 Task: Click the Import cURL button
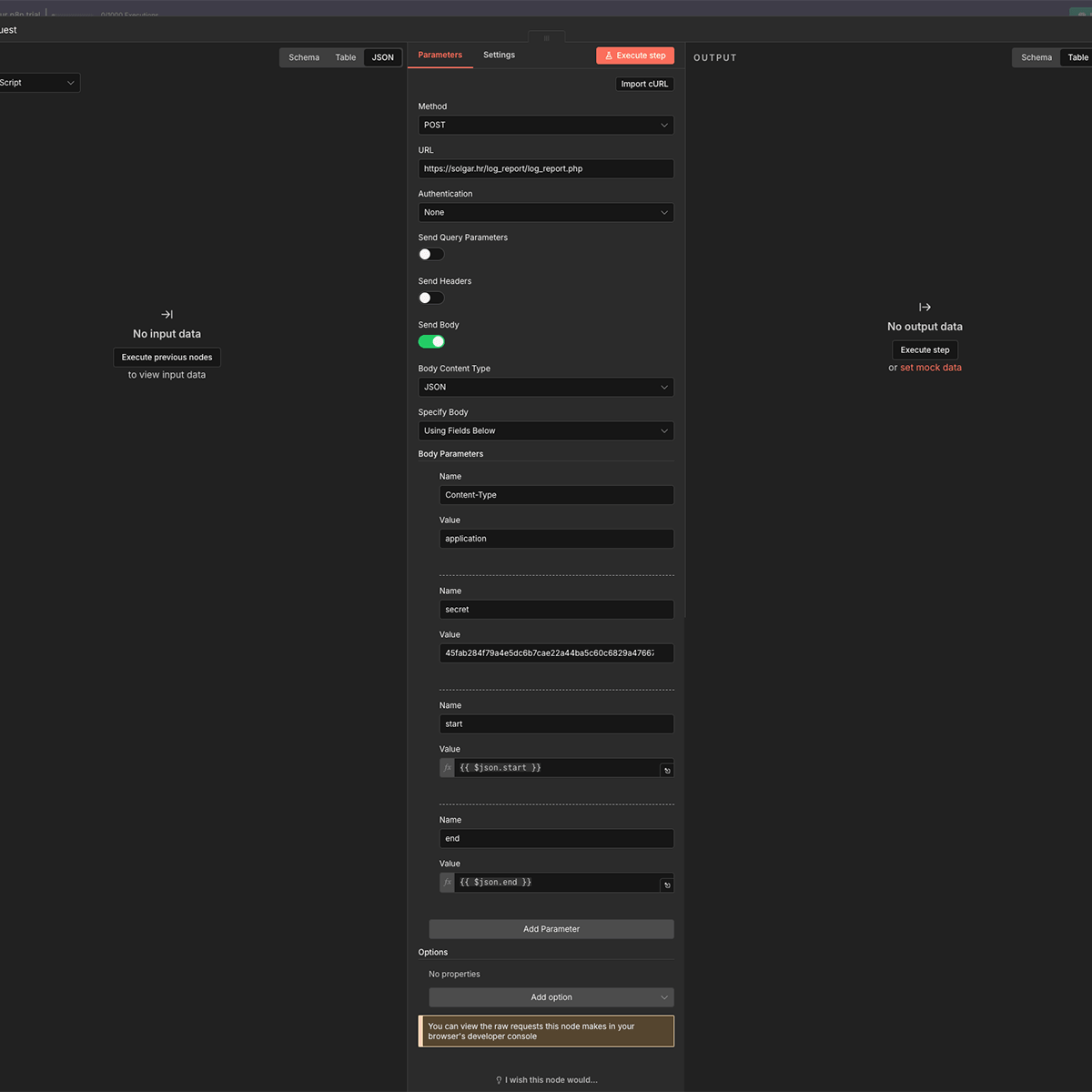coord(644,84)
